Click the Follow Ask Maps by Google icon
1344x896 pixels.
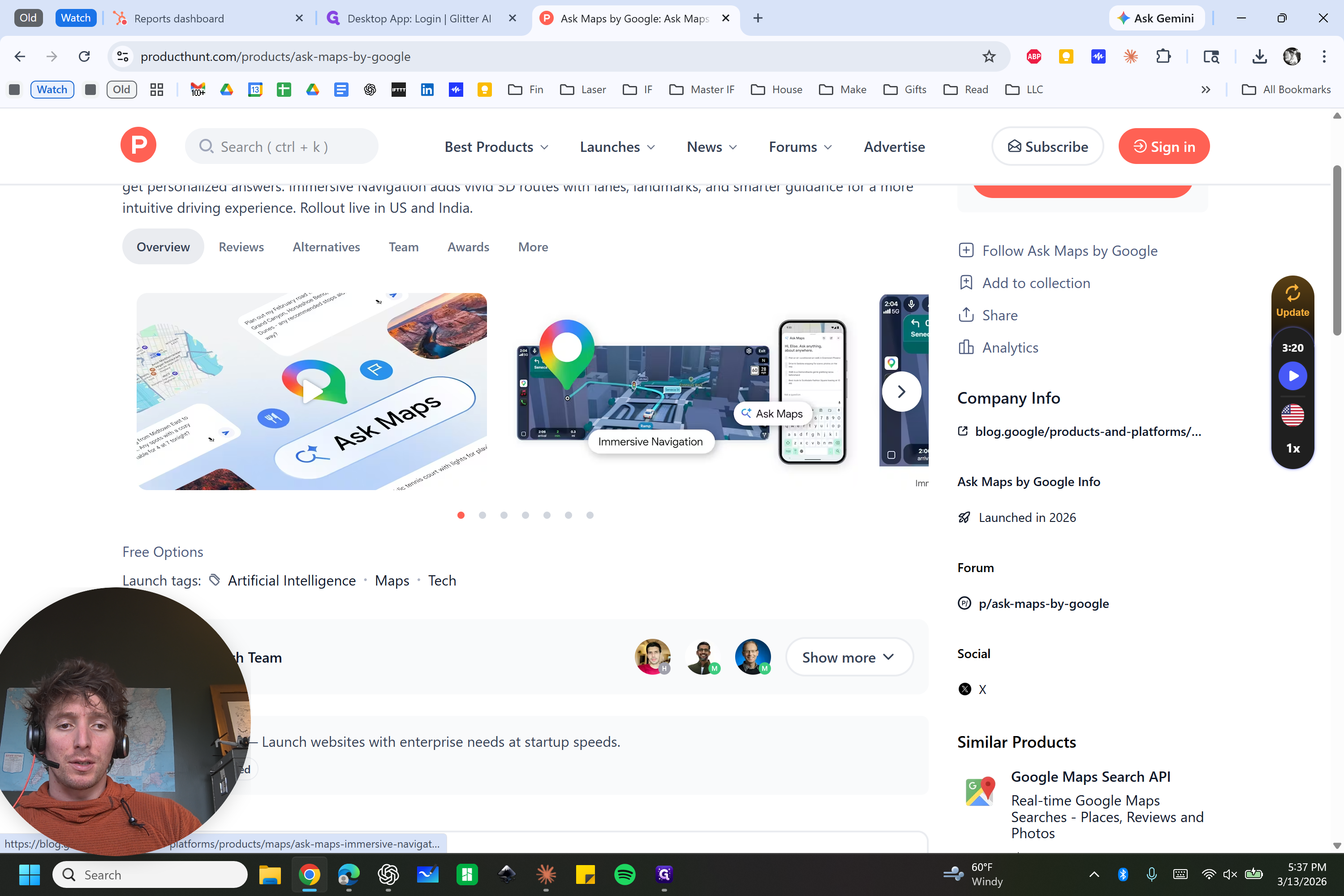966,251
